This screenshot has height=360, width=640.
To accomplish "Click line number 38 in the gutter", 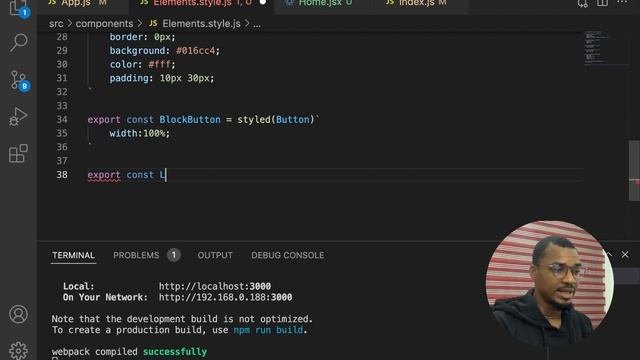I will (x=62, y=175).
